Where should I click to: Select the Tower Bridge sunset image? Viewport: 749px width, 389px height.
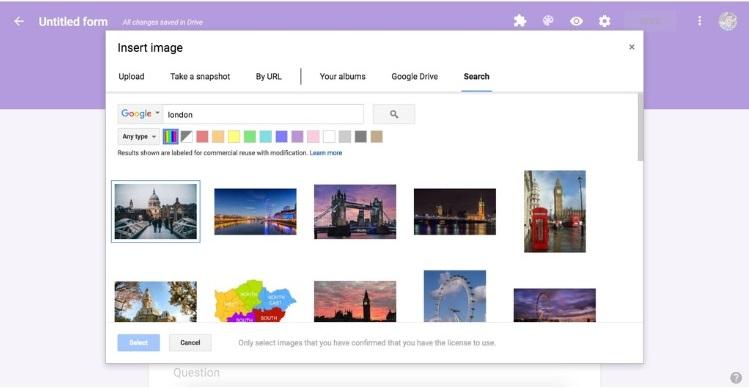pyautogui.click(x=355, y=211)
